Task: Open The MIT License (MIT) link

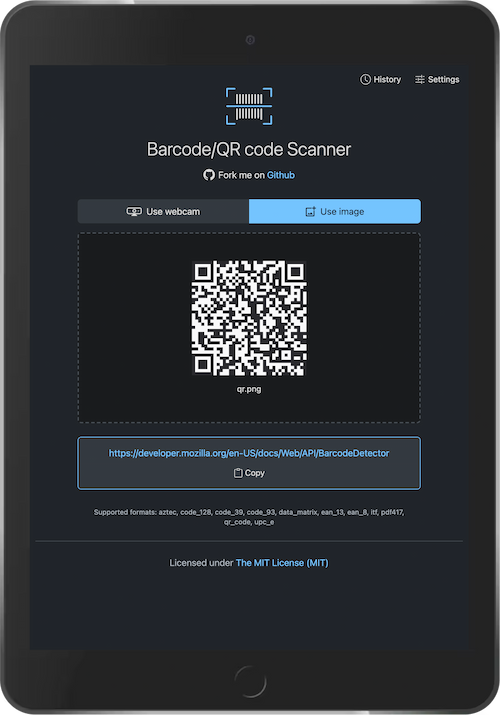Action: click(282, 563)
